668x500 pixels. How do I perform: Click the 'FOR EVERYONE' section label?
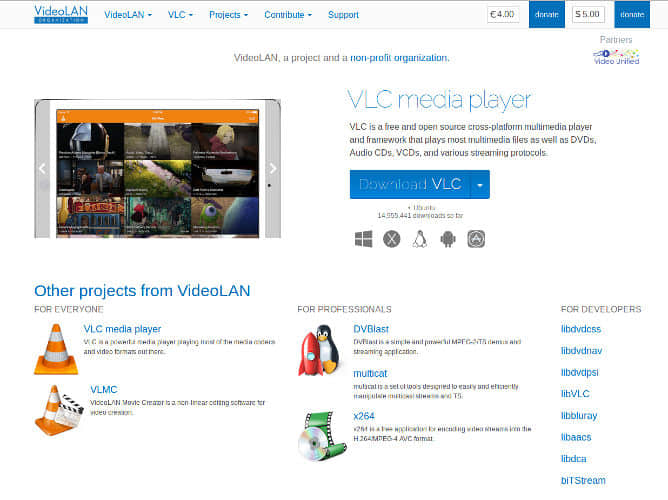69,309
